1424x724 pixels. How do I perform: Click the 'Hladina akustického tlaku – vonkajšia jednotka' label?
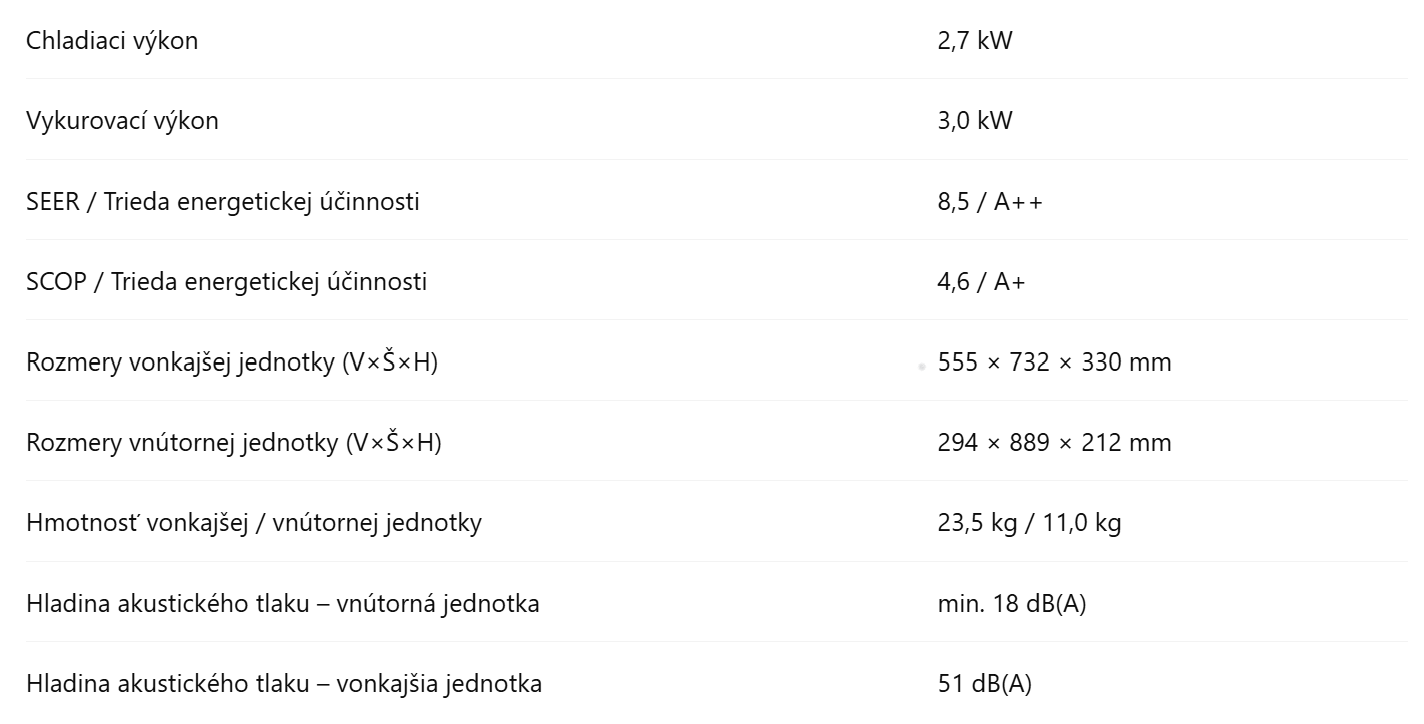click(x=284, y=684)
